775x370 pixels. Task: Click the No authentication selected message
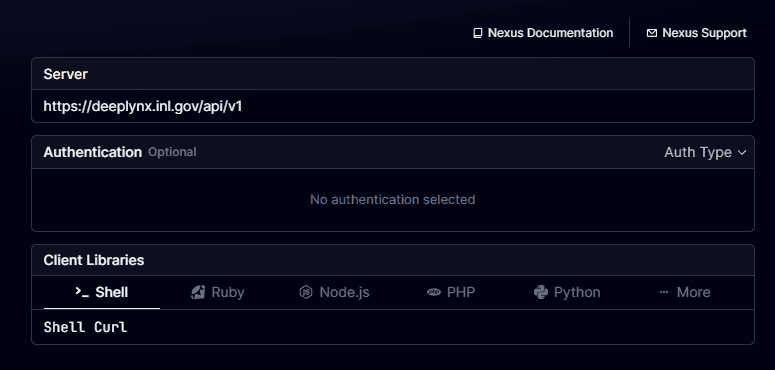click(x=392, y=200)
